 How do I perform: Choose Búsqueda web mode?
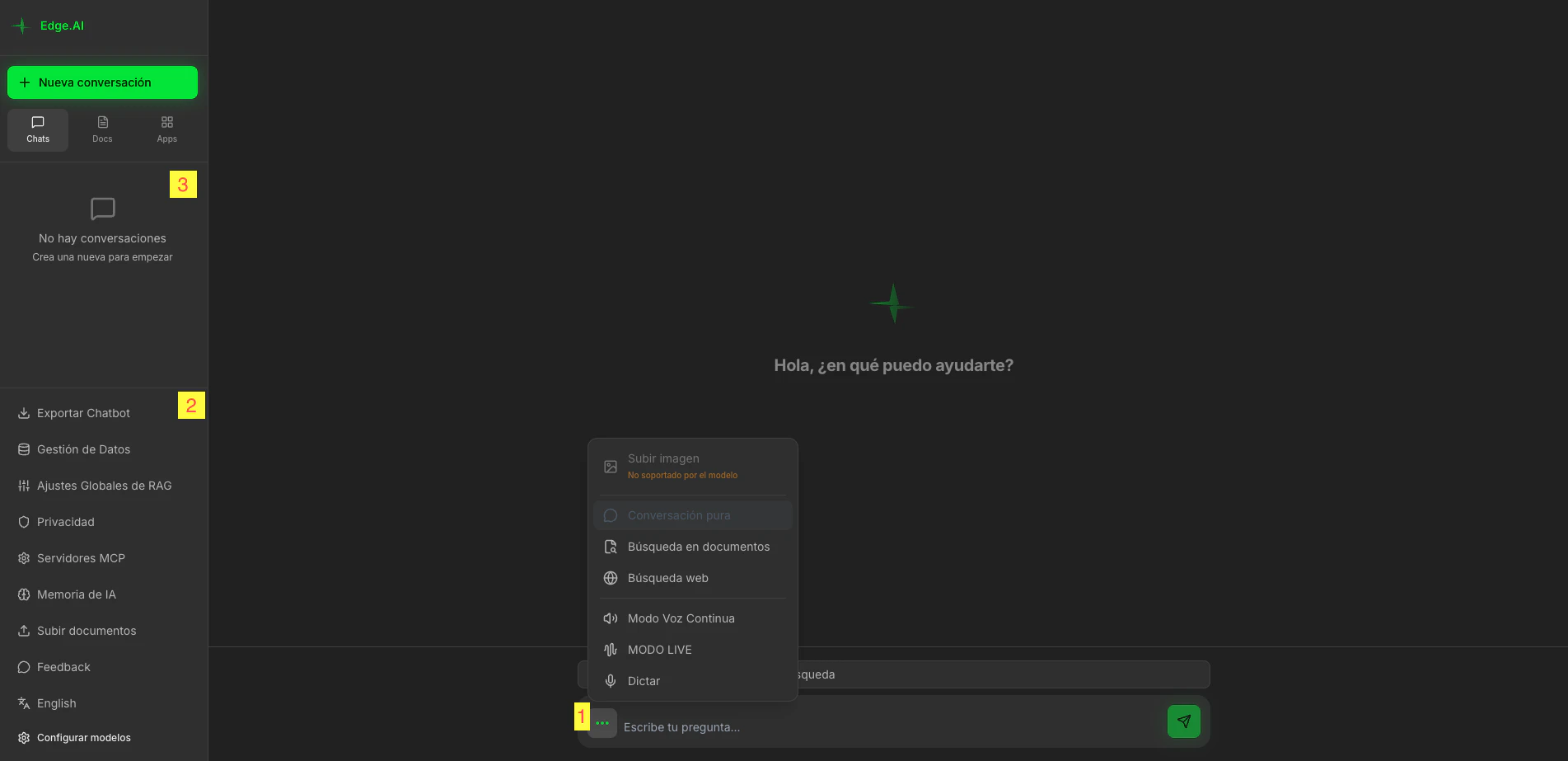tap(693, 578)
